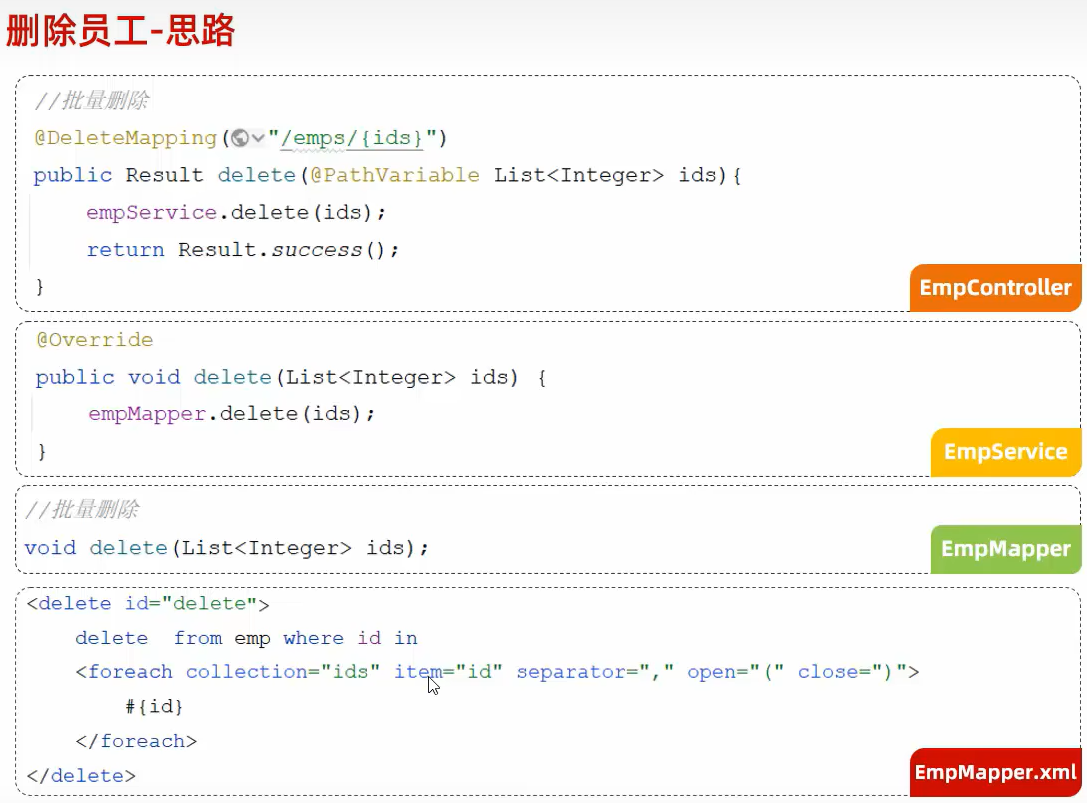Click separator="," attribute
1087x803 pixels.
[x=595, y=672]
